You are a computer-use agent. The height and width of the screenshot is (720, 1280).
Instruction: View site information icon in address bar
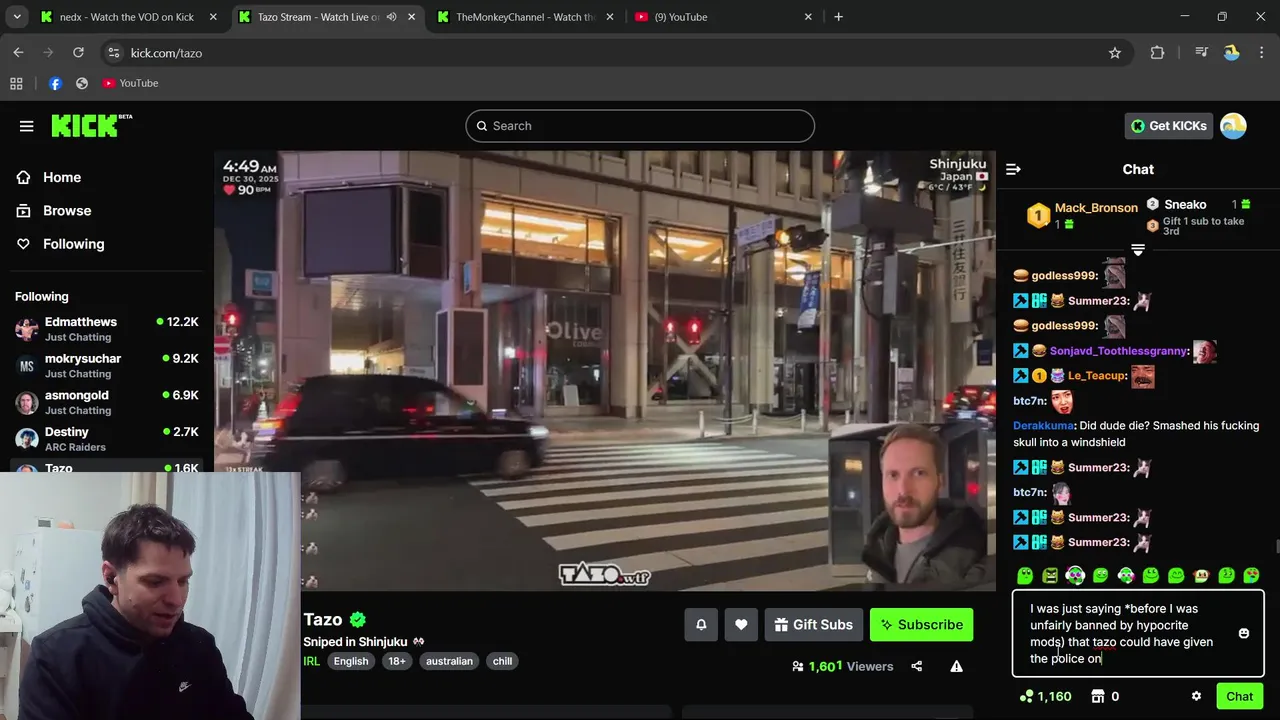click(x=113, y=53)
